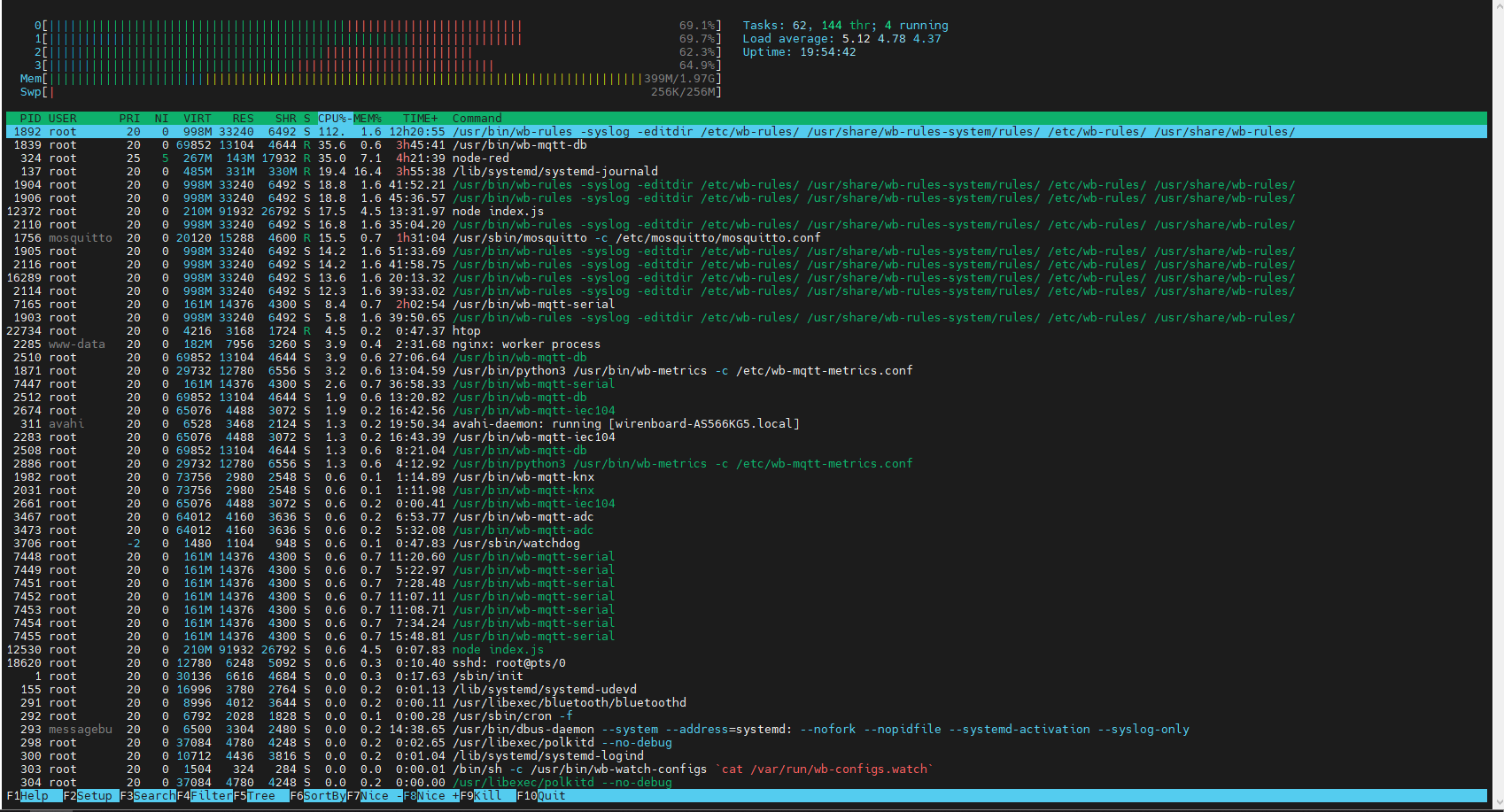Select node index.js thread PID 12530
1504x812 pixels.
[747, 650]
